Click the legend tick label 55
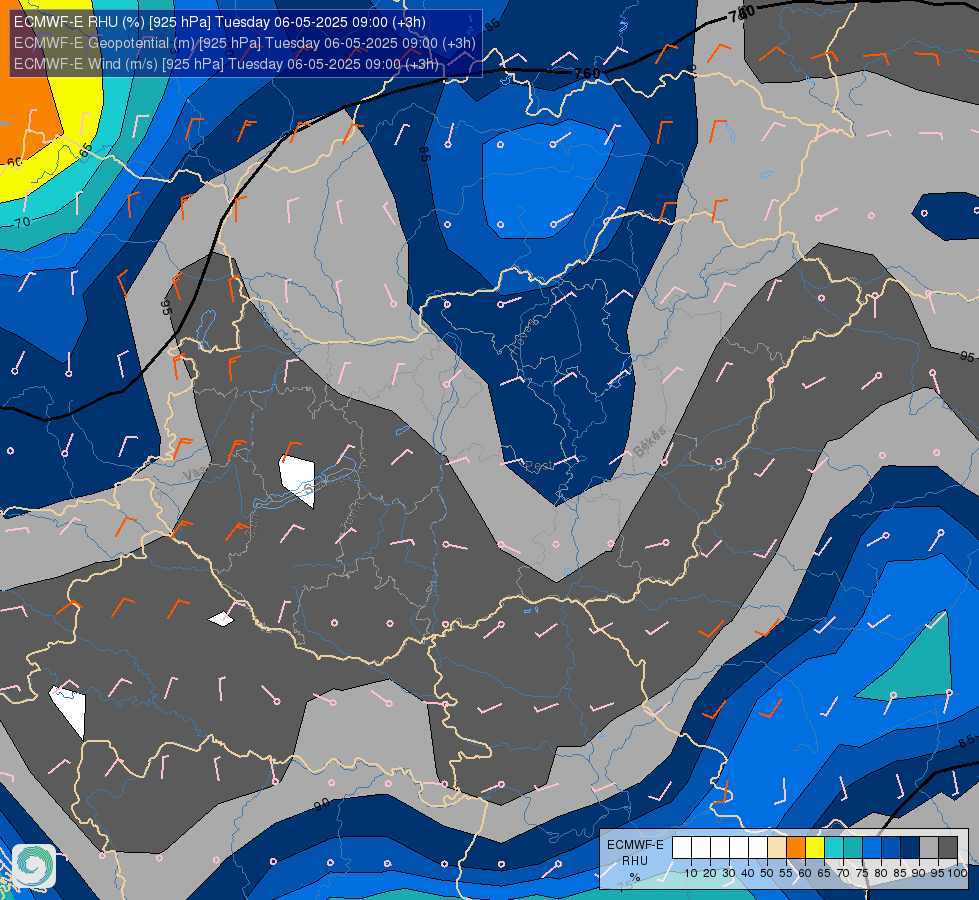Image resolution: width=979 pixels, height=900 pixels. click(x=786, y=873)
